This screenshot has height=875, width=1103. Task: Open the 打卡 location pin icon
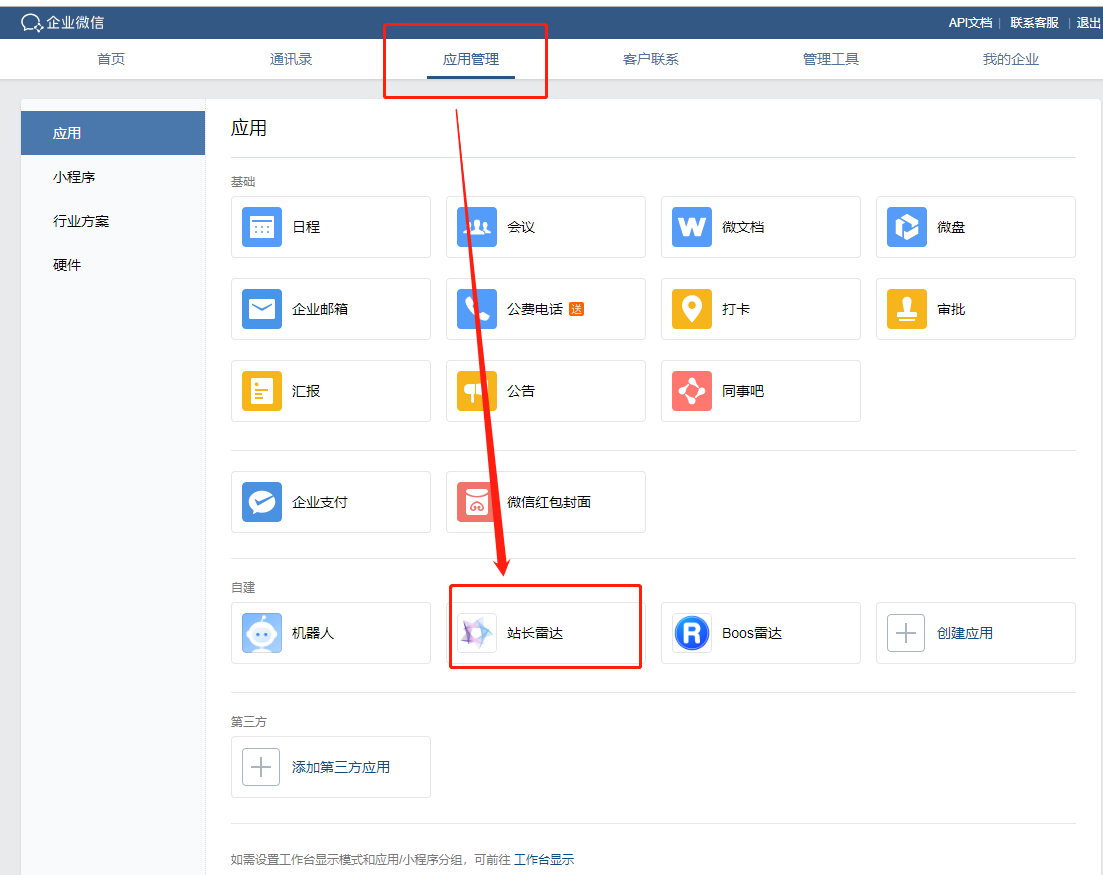pos(691,309)
